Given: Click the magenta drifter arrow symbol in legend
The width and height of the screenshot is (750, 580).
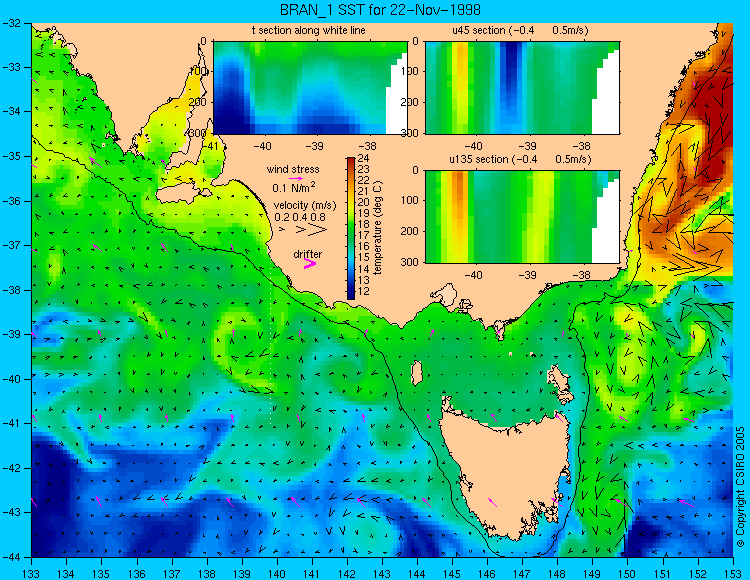Looking at the screenshot, I should click(x=310, y=264).
